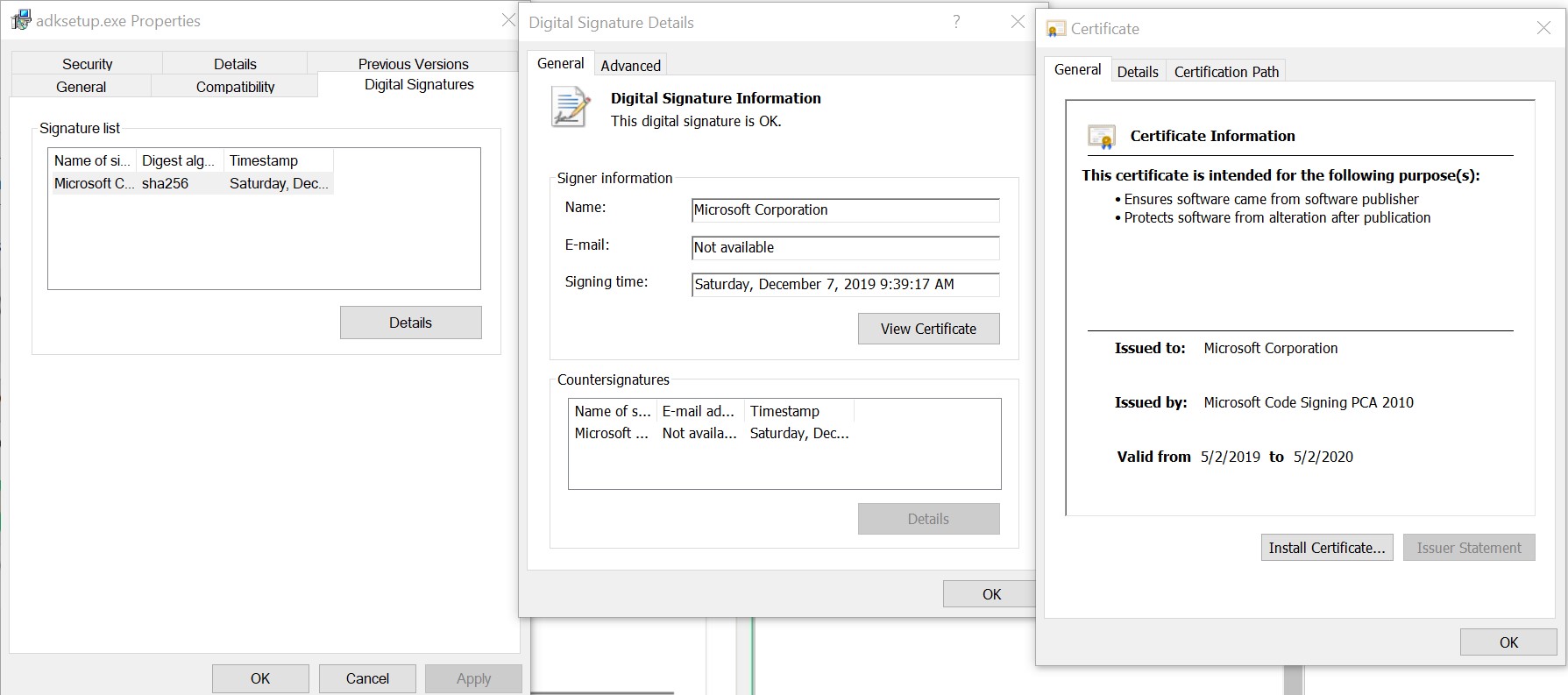Click the valid-from date 5/2/2019

[1230, 457]
